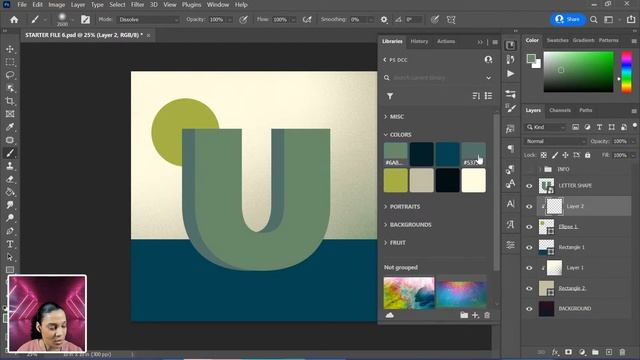Image resolution: width=640 pixels, height=360 pixels.
Task: Select the Eyedropper tool
Action: pyautogui.click(x=10, y=127)
